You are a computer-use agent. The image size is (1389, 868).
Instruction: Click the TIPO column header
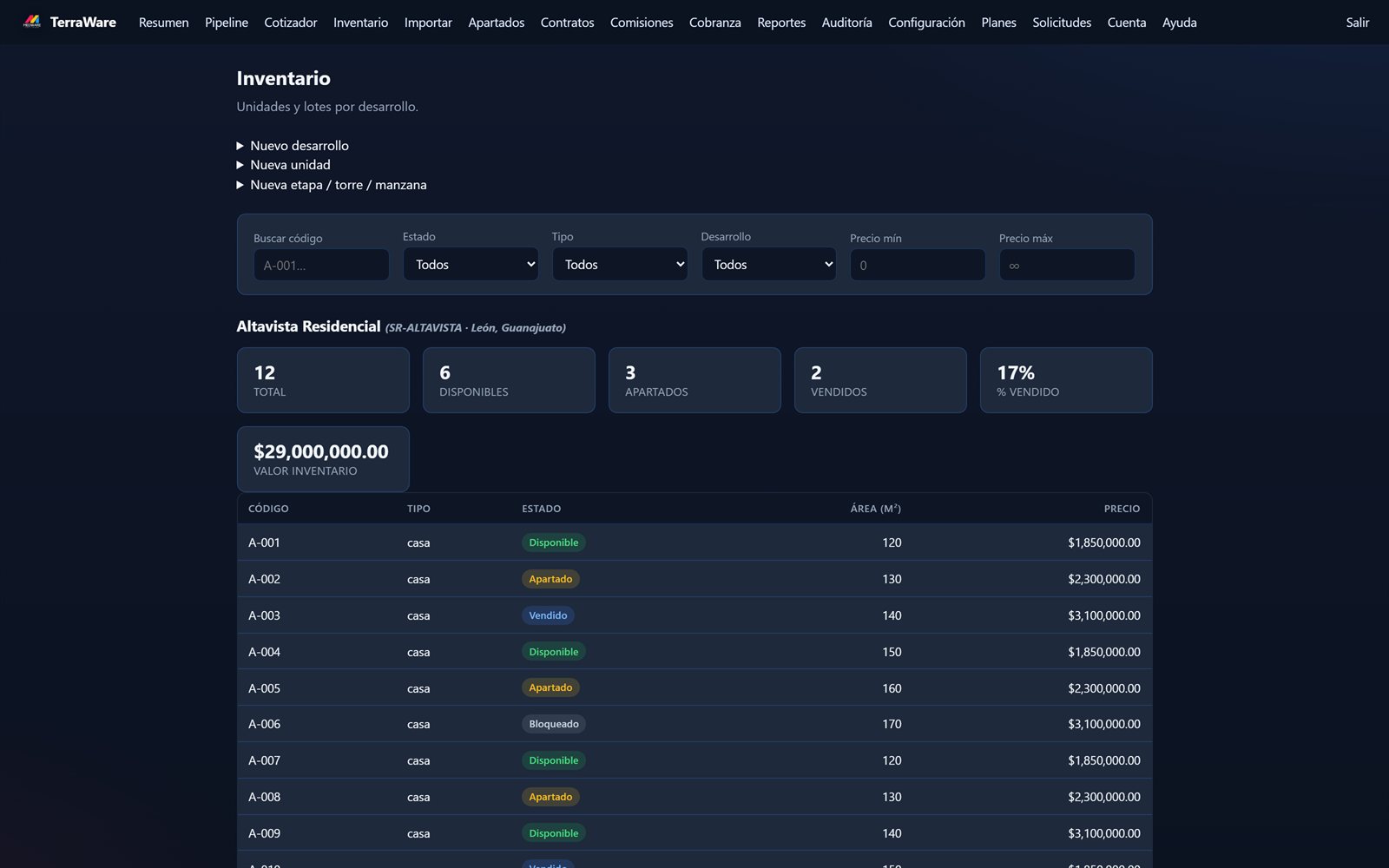point(418,509)
